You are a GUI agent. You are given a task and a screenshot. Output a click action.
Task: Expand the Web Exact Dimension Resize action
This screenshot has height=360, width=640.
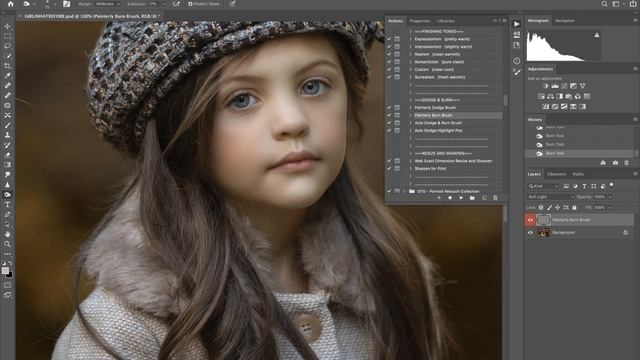tap(411, 161)
